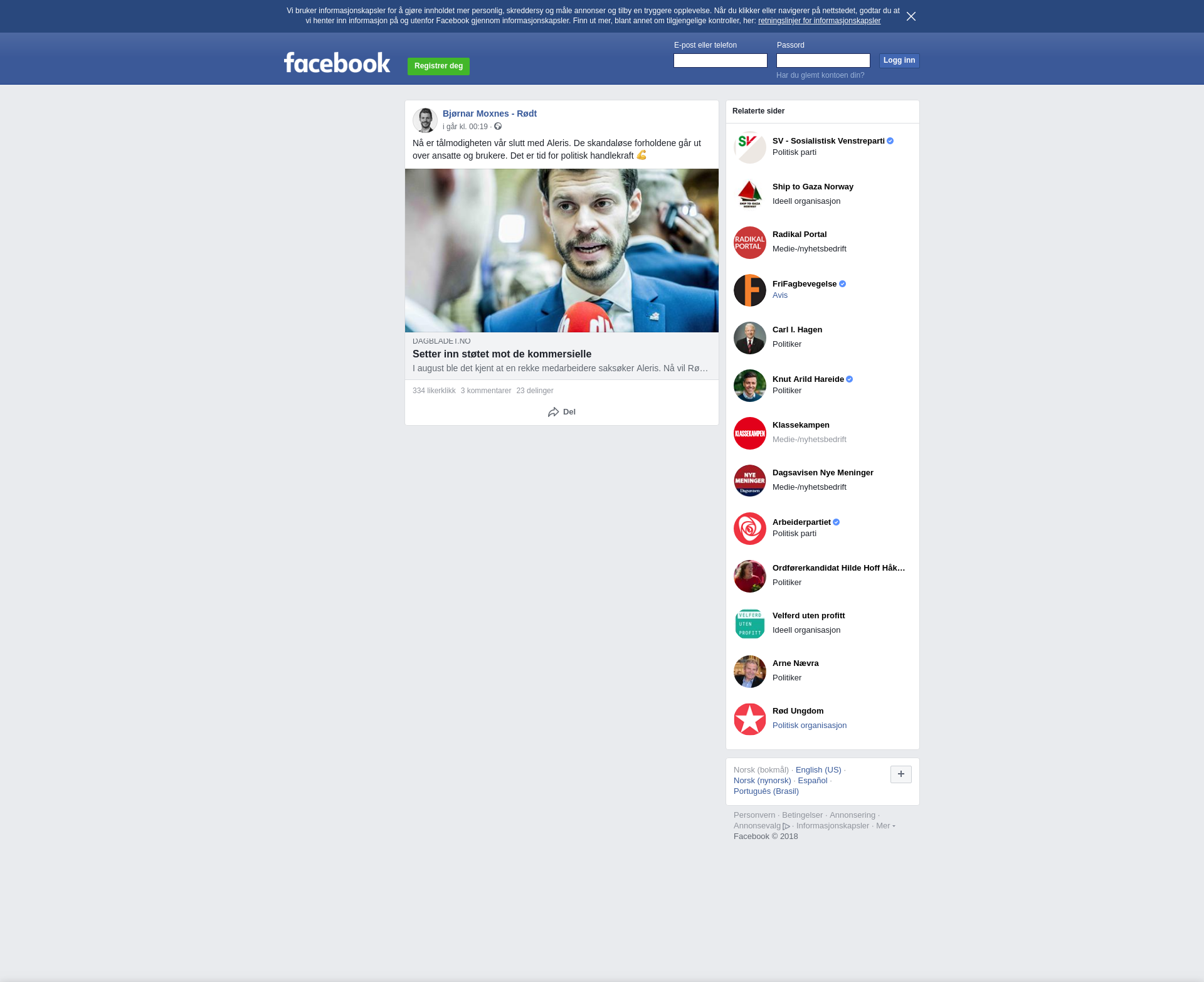Screen dimensions: 1204x982
Task: Expand more languages with plus button
Action: click(x=901, y=774)
